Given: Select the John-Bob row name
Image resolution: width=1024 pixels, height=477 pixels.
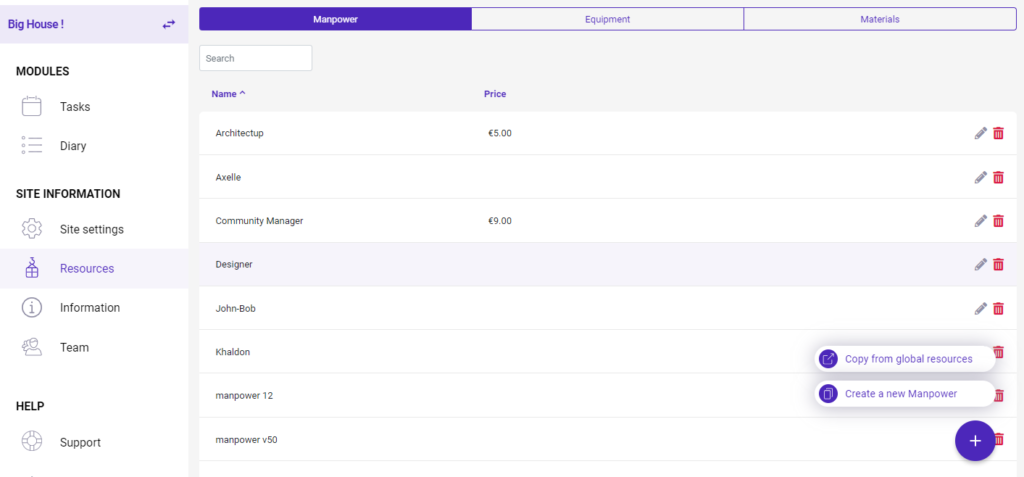Looking at the screenshot, I should pyautogui.click(x=235, y=308).
